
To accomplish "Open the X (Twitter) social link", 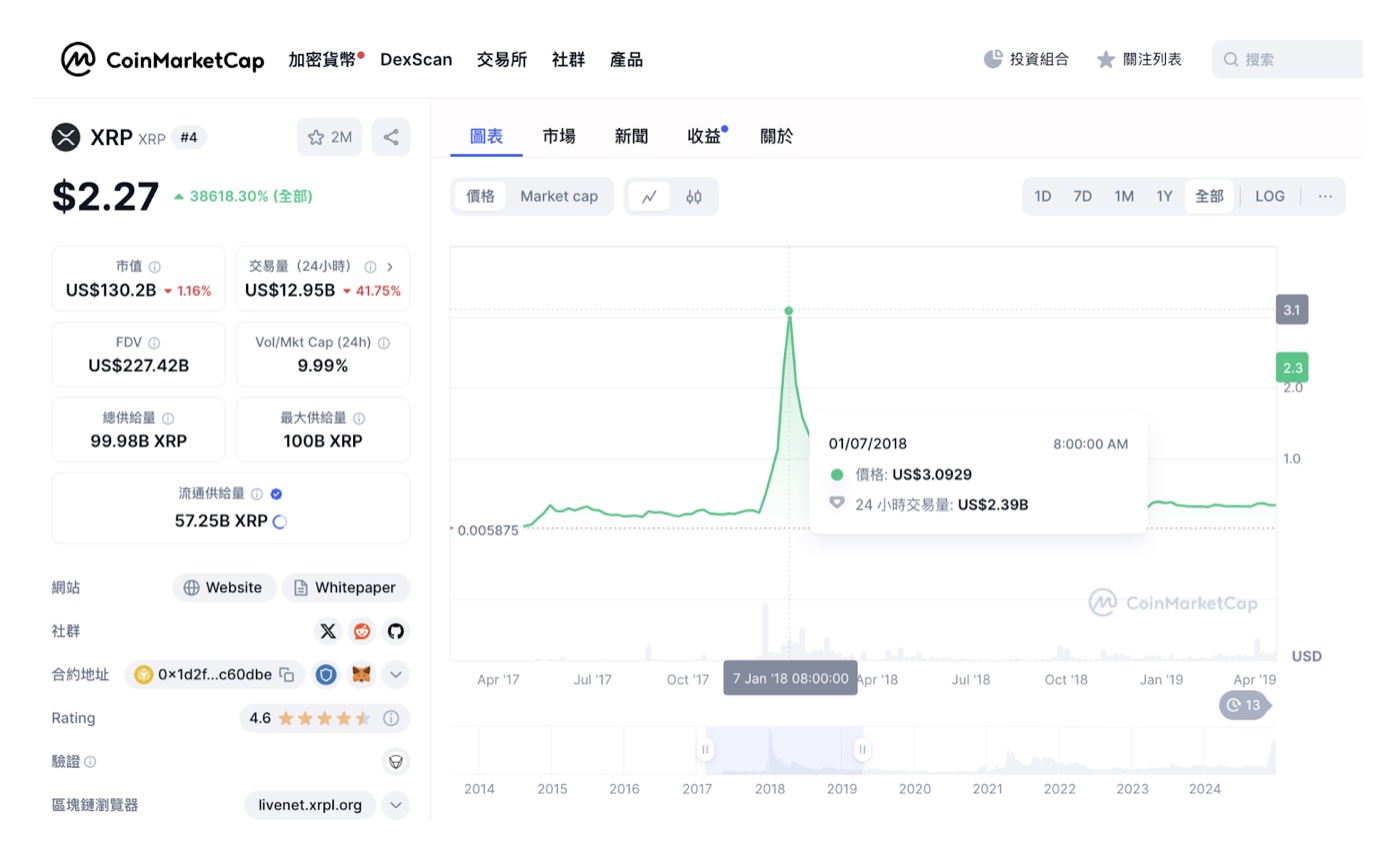I will (328, 631).
